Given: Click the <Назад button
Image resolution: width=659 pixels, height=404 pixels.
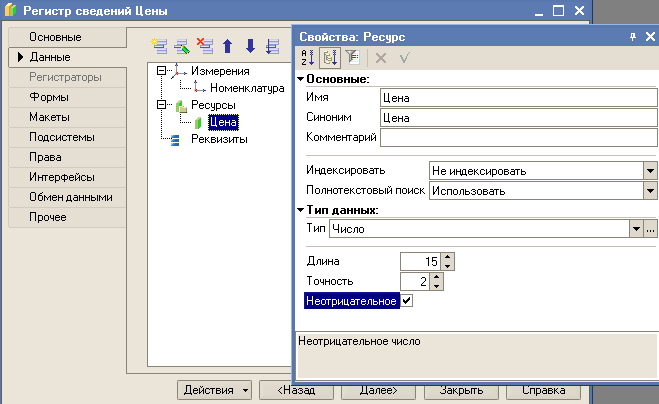Looking at the screenshot, I should (296, 391).
